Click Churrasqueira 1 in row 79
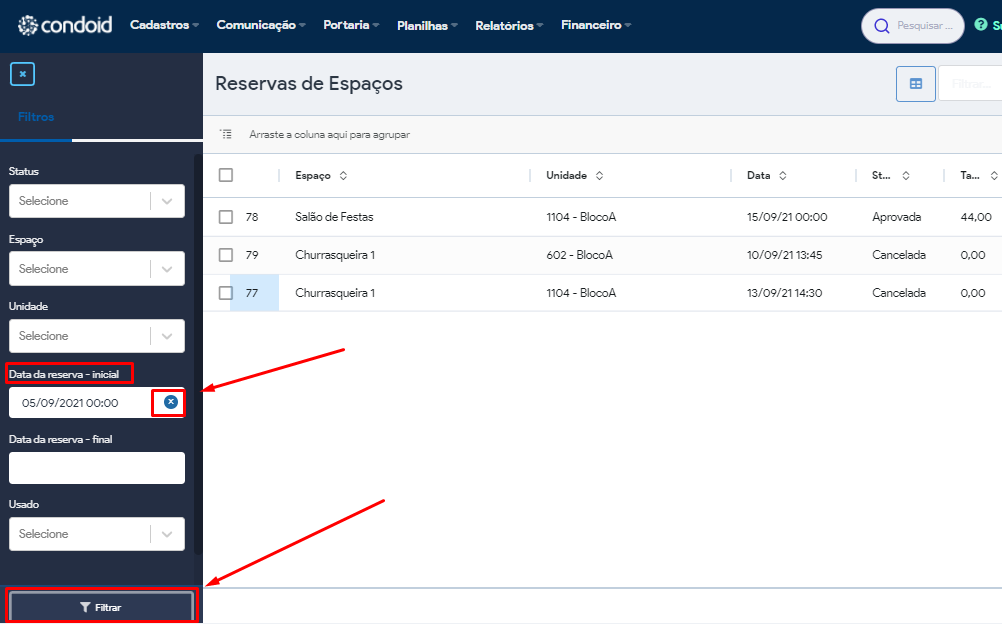 (x=335, y=255)
